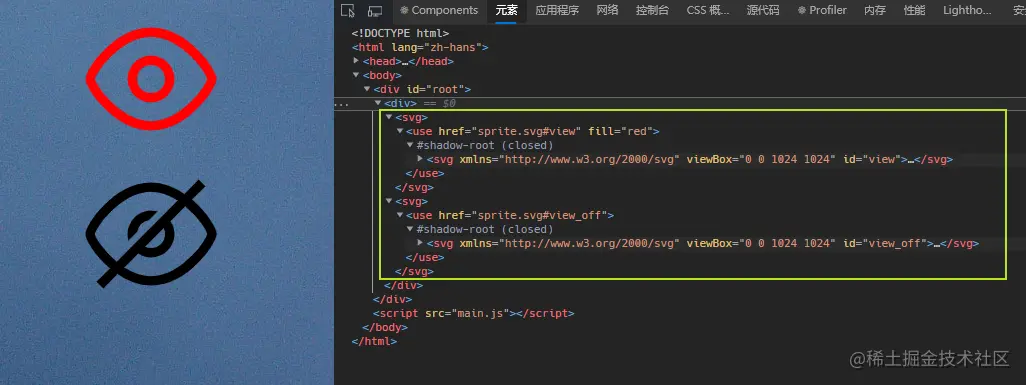Switch to the 源代码 tab
This screenshot has height=385, width=1026.
(x=764, y=10)
